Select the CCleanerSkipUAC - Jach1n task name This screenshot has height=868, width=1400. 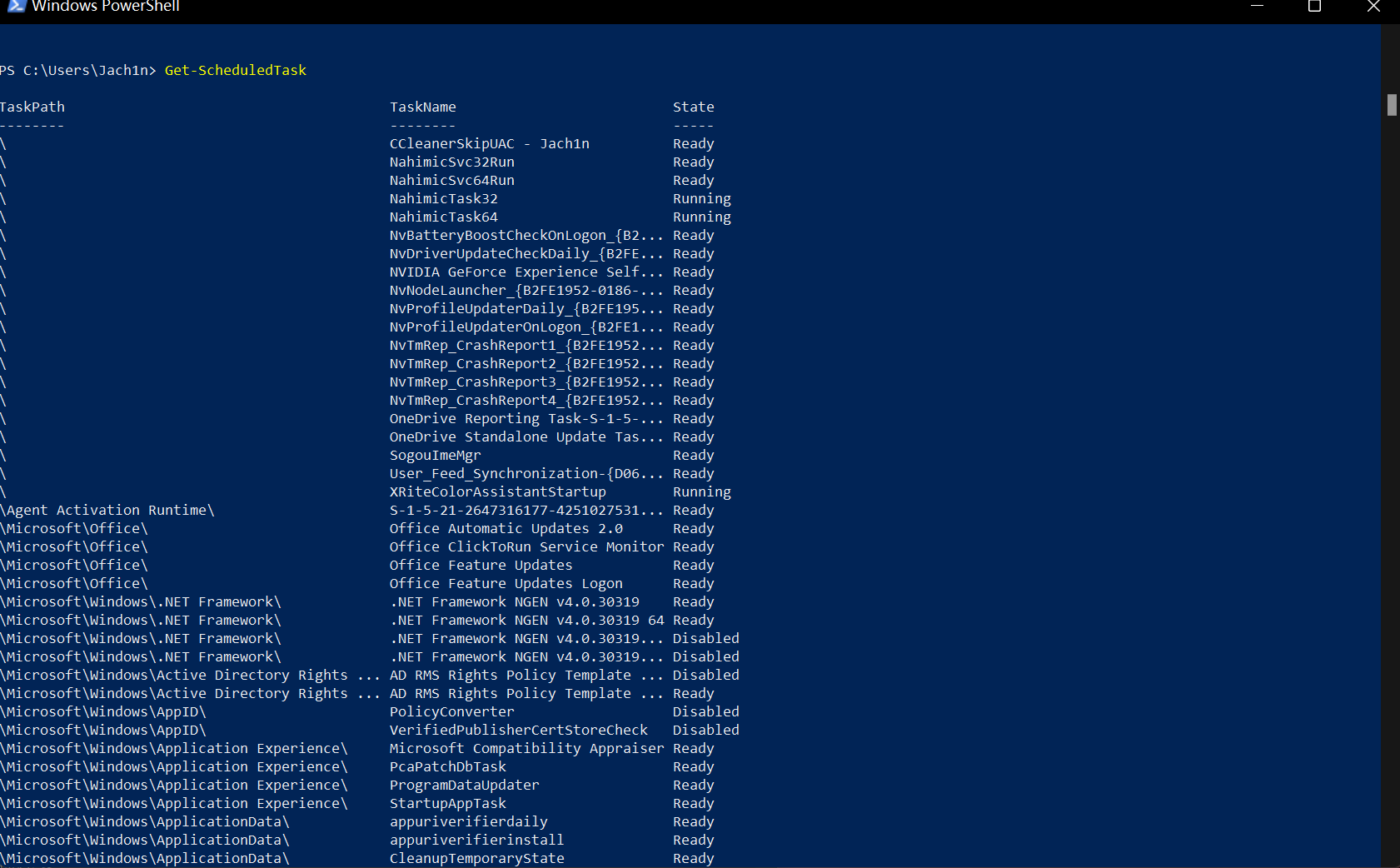pos(490,143)
